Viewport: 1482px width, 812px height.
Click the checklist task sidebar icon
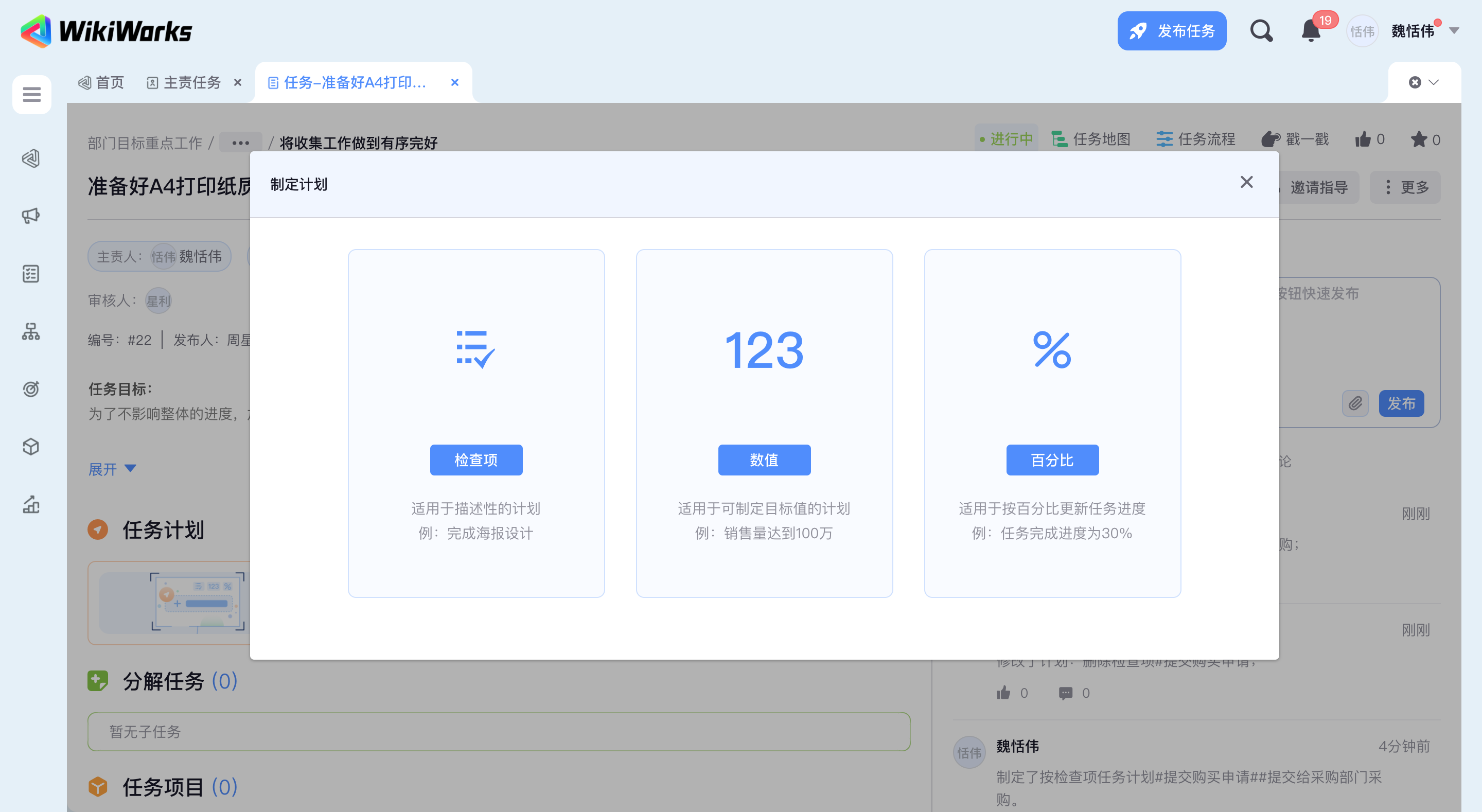tap(31, 274)
